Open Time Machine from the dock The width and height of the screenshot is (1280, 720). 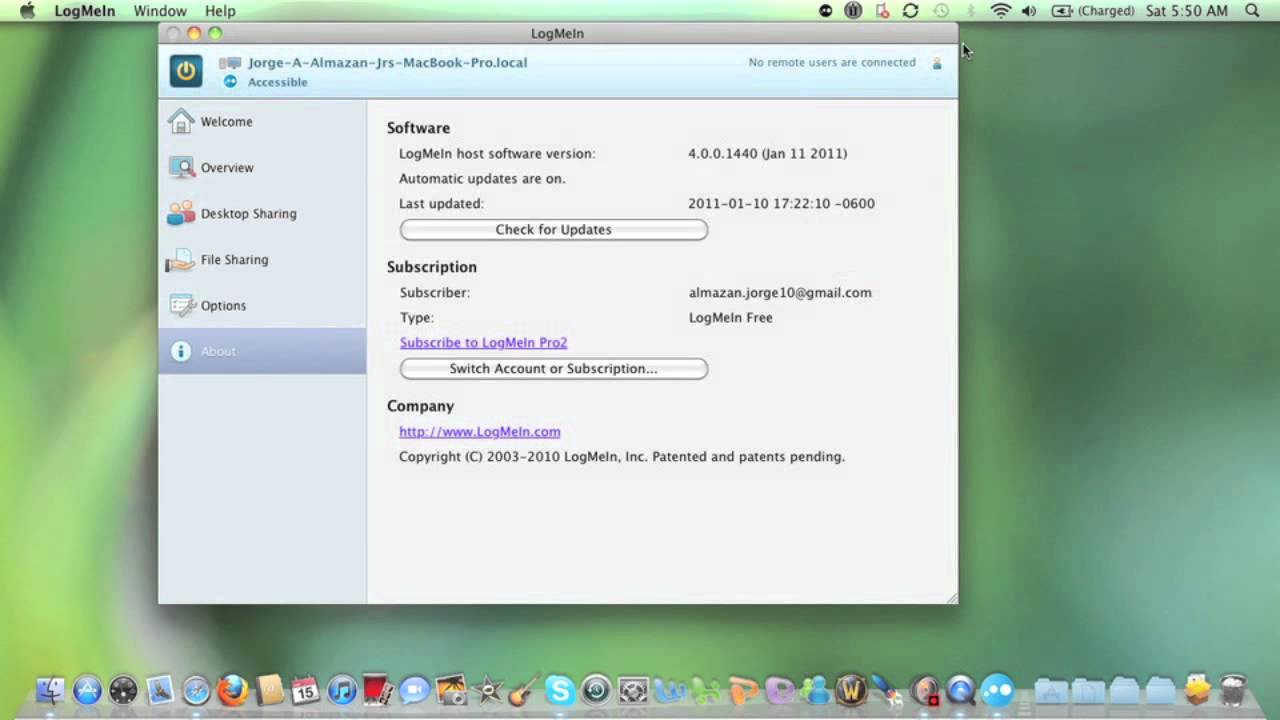click(x=596, y=690)
